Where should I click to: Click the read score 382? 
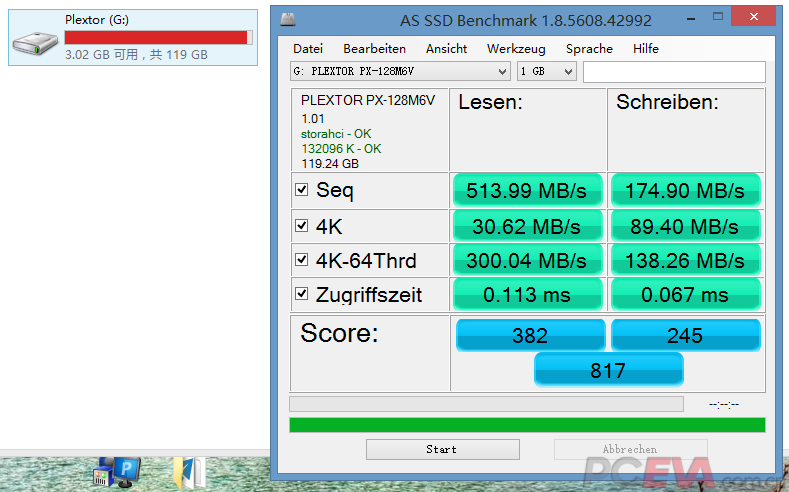(x=530, y=336)
